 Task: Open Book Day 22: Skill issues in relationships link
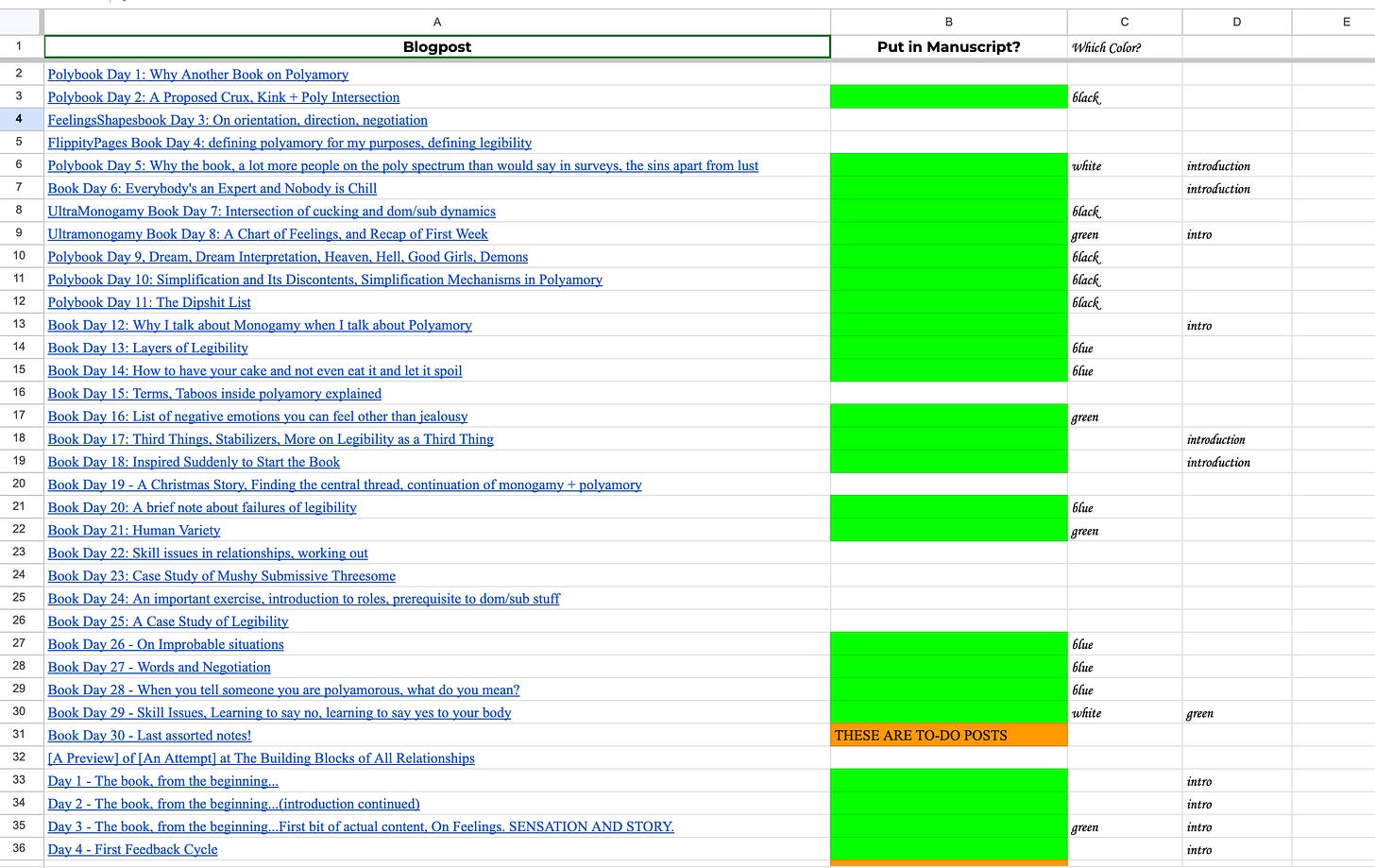208,553
